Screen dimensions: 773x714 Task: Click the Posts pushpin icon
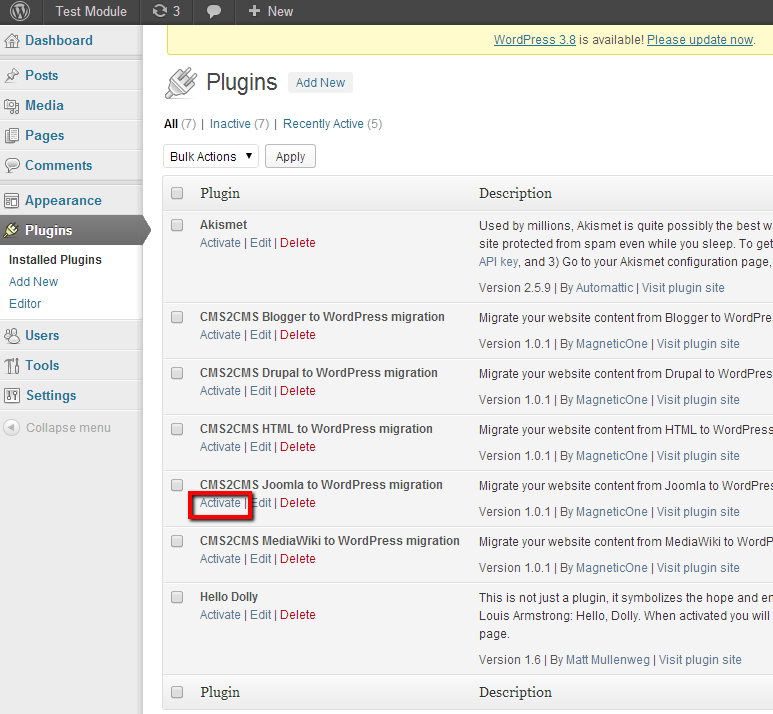point(12,75)
